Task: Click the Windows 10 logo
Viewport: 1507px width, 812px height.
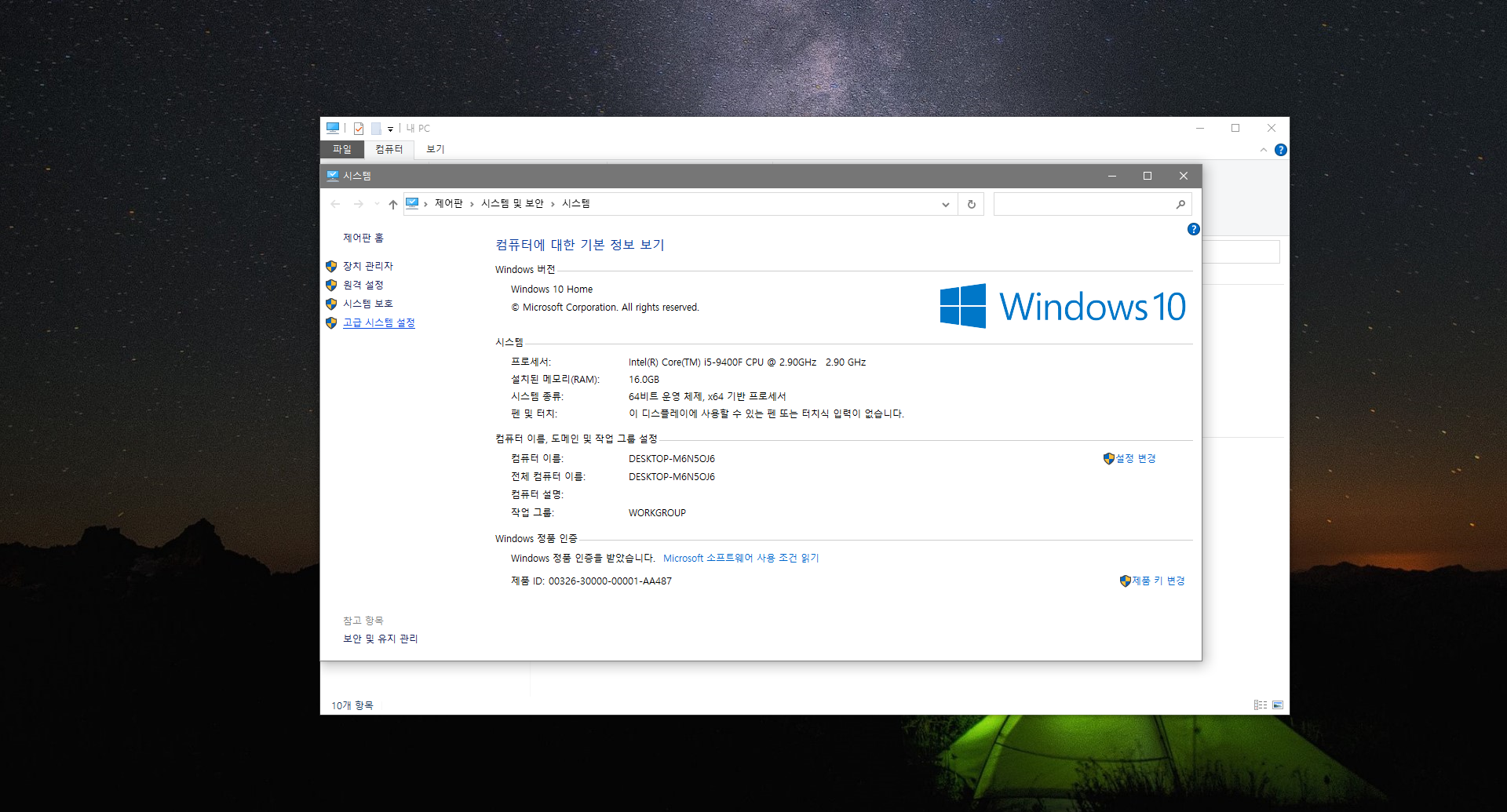Action: [1063, 306]
